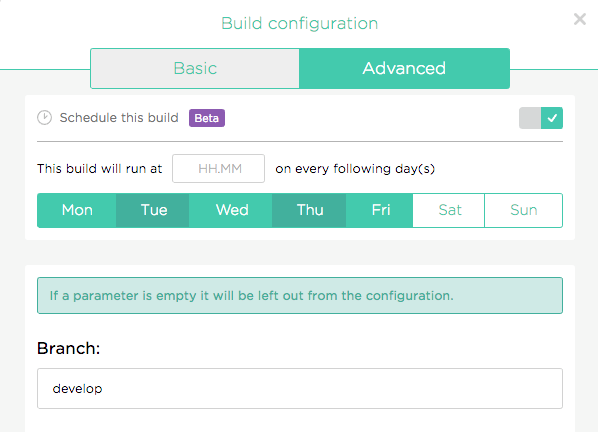Enable Sun in the build schedule
The image size is (598, 432).
pos(523,210)
